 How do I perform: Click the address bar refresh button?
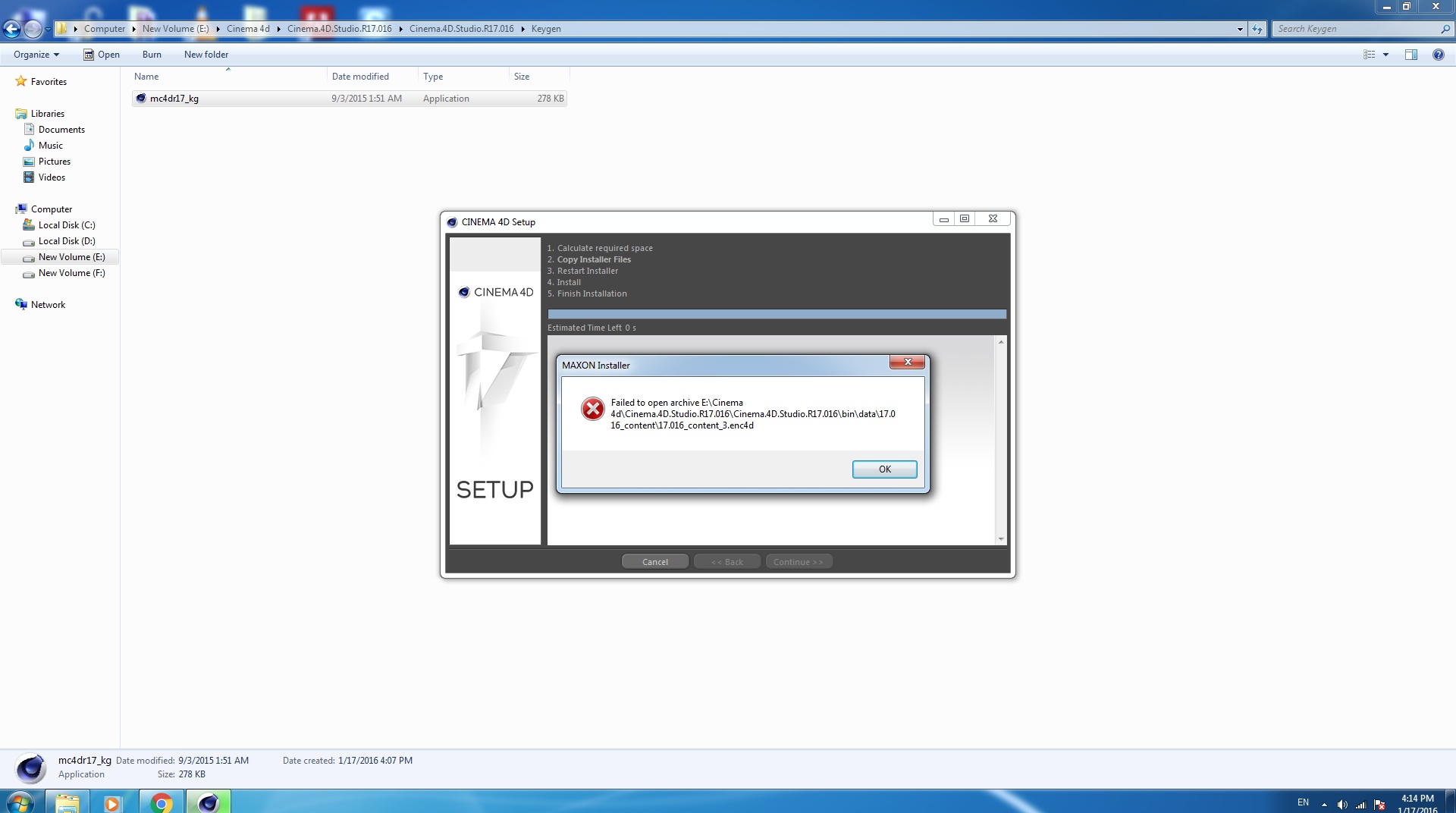(1257, 29)
